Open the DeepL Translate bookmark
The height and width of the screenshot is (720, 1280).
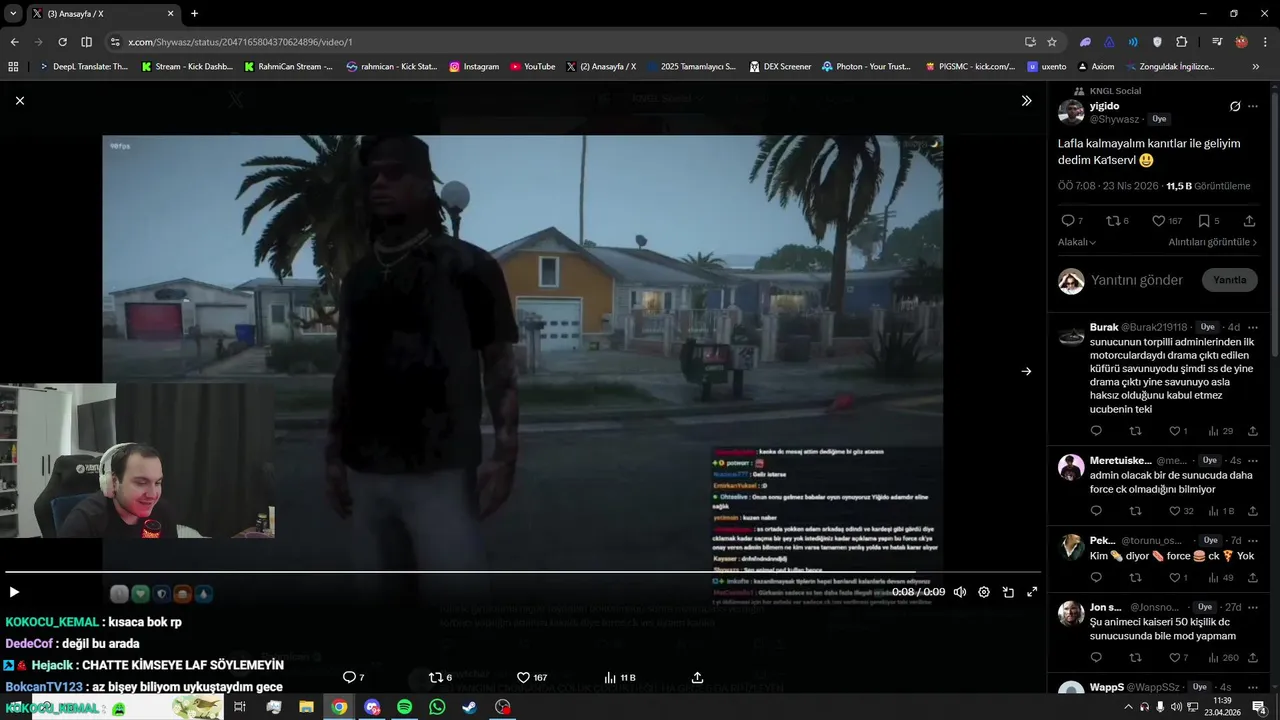coord(83,67)
